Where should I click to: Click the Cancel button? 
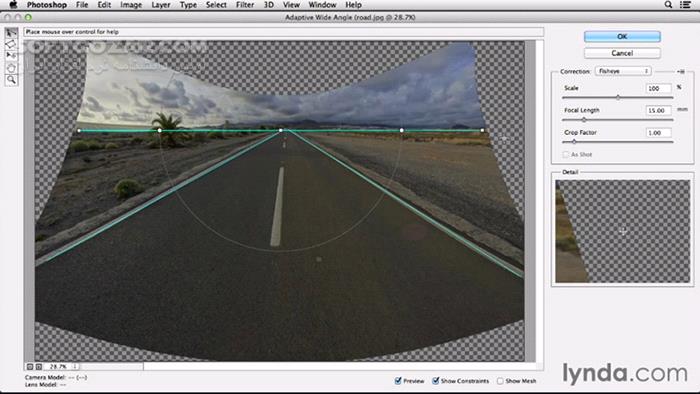[622, 53]
